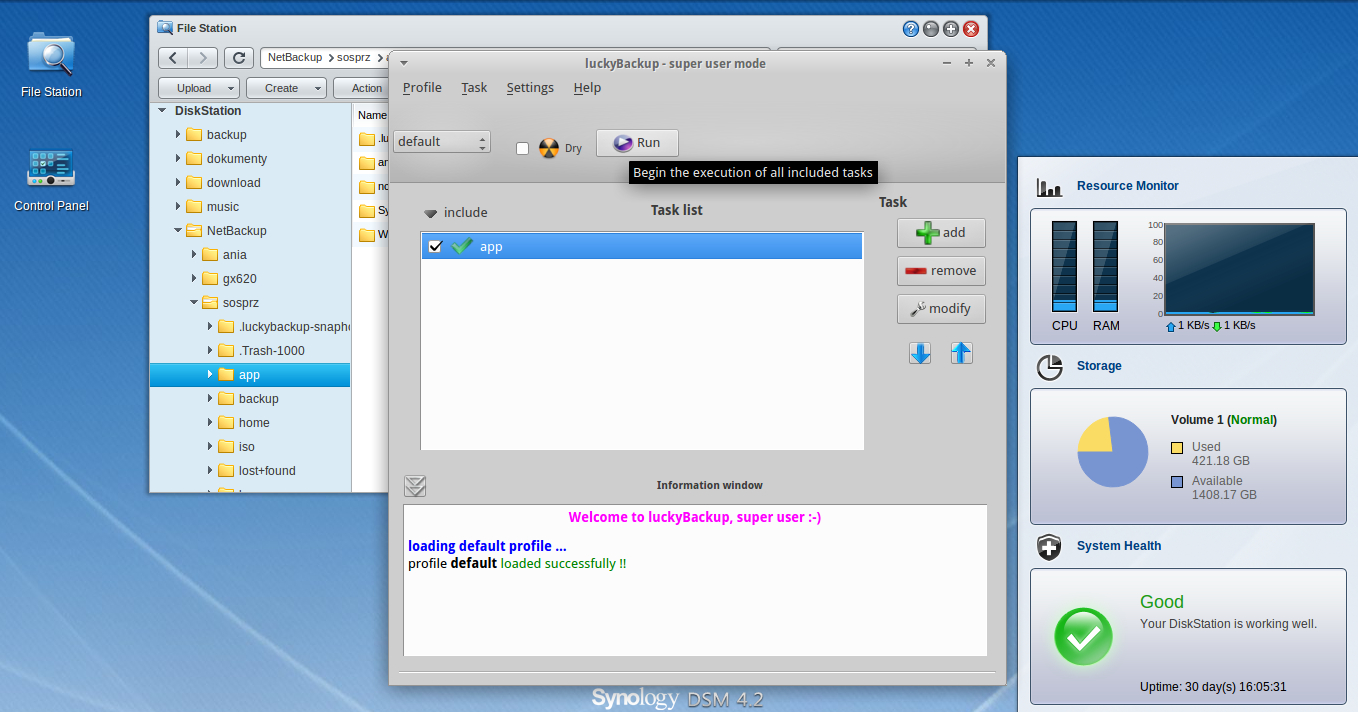Image resolution: width=1358 pixels, height=712 pixels.
Task: Open the Help menu
Action: [x=587, y=88]
